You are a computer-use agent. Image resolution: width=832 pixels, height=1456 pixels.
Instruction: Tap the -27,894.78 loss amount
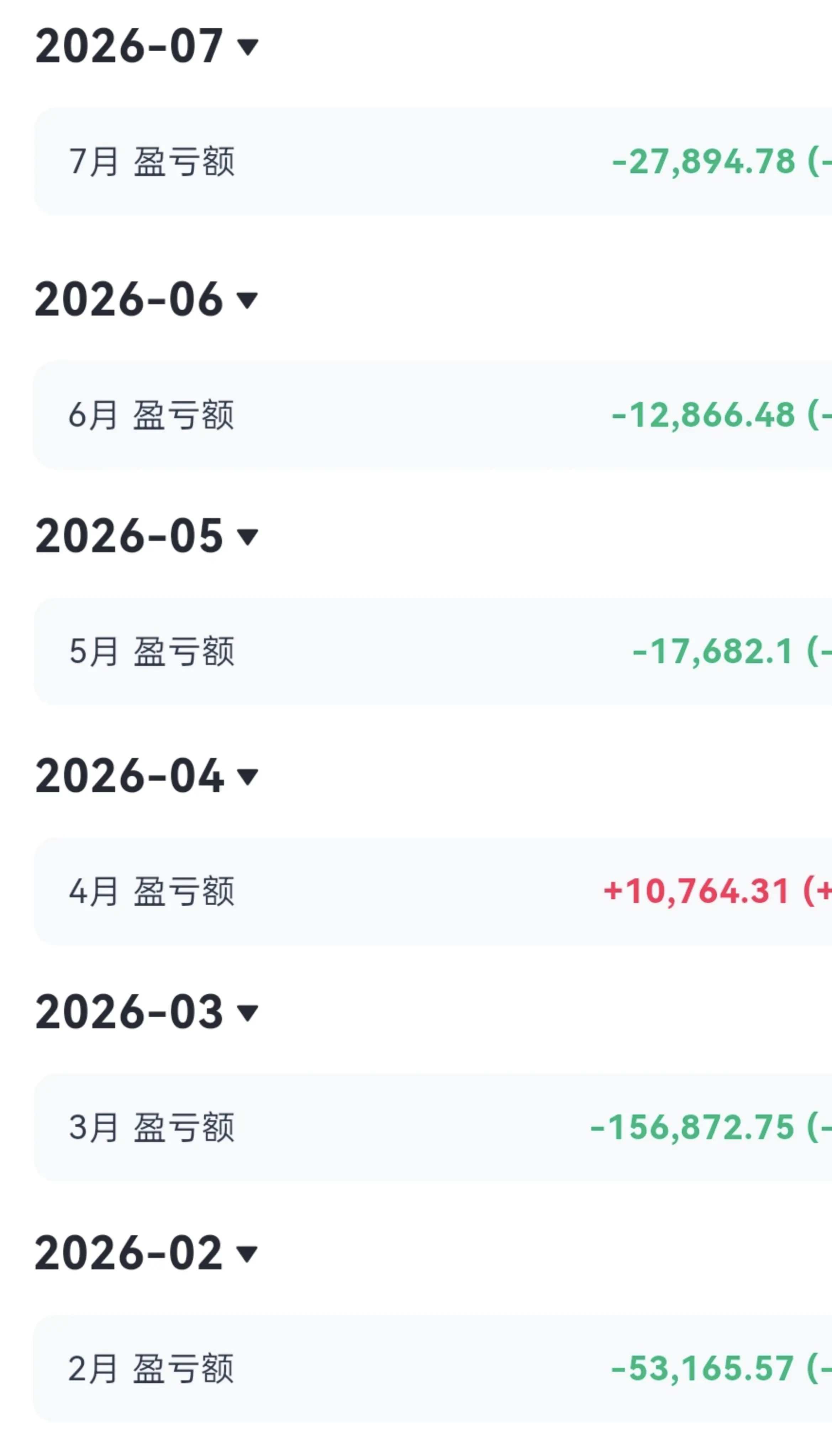click(704, 162)
